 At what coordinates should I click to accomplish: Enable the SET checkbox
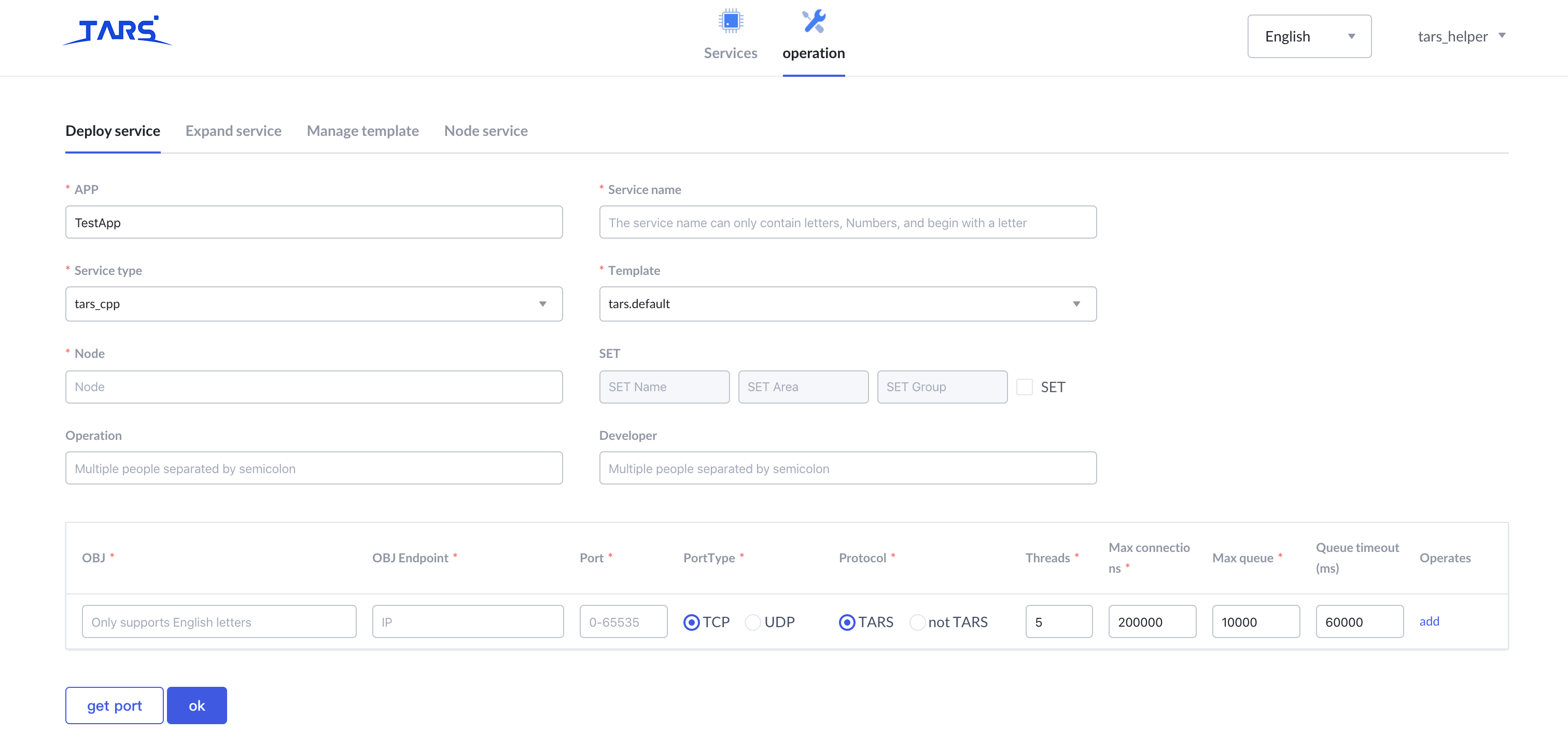1025,387
